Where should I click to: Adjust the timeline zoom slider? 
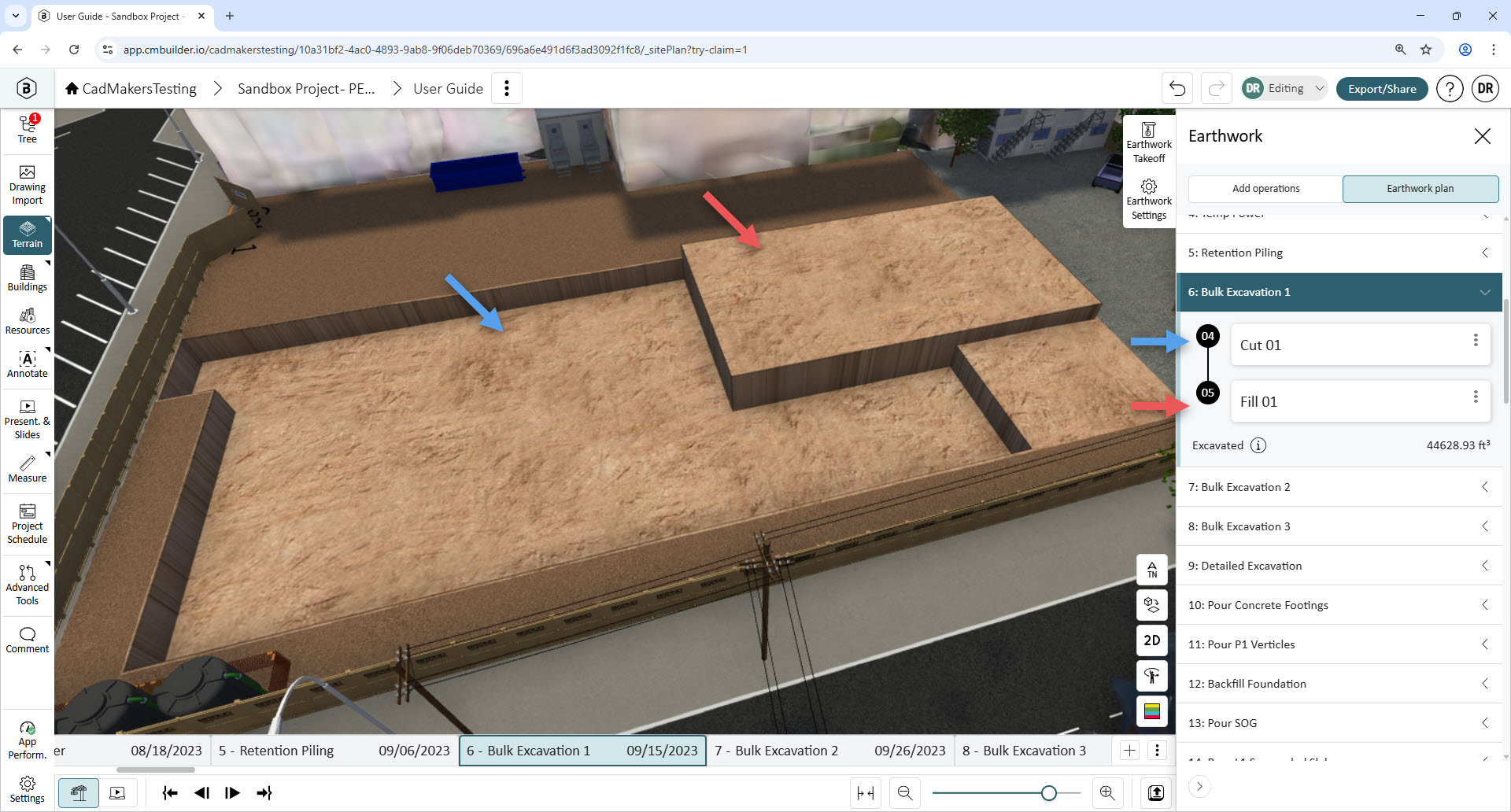click(1048, 793)
